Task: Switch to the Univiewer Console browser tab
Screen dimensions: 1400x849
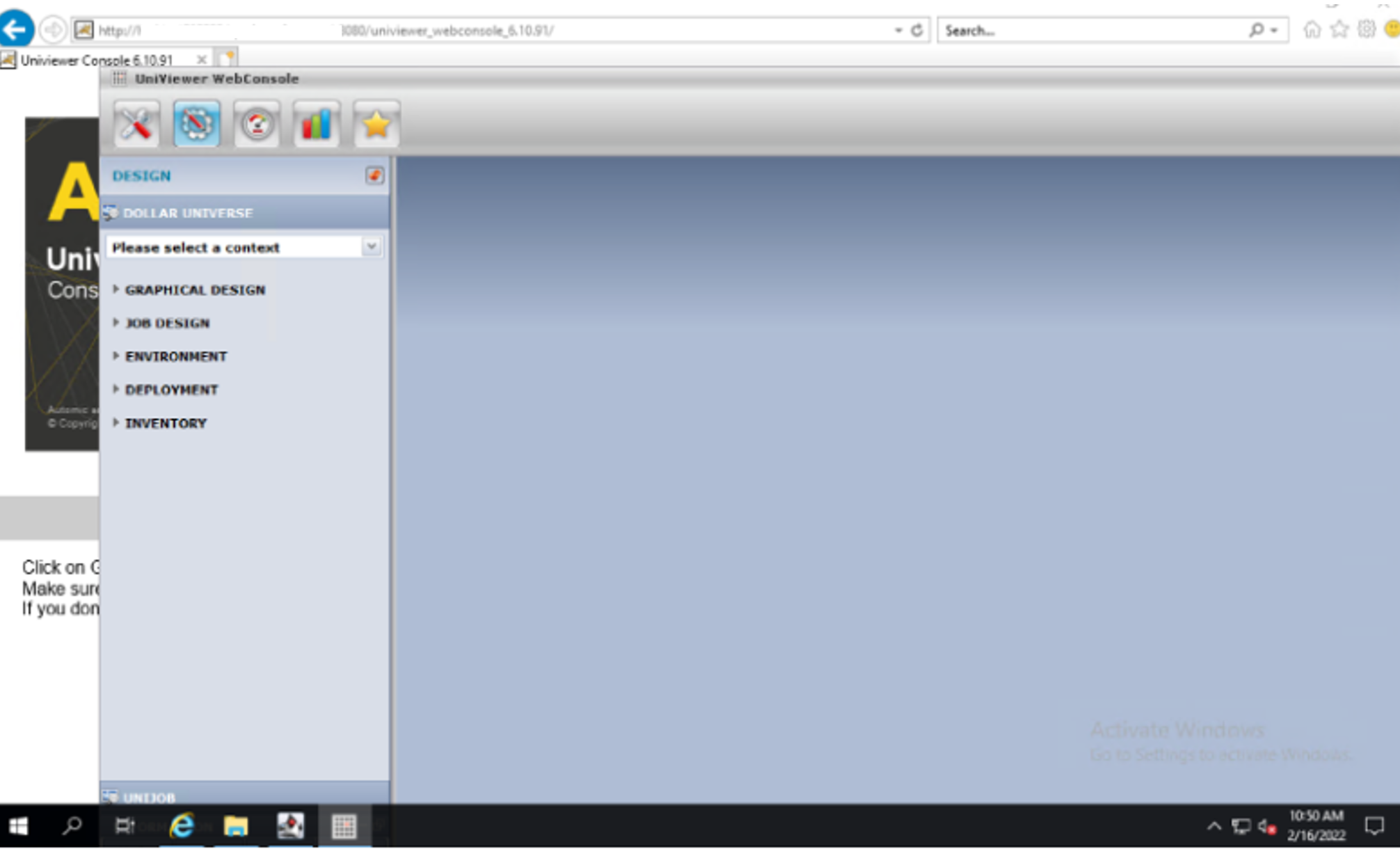Action: (97, 60)
